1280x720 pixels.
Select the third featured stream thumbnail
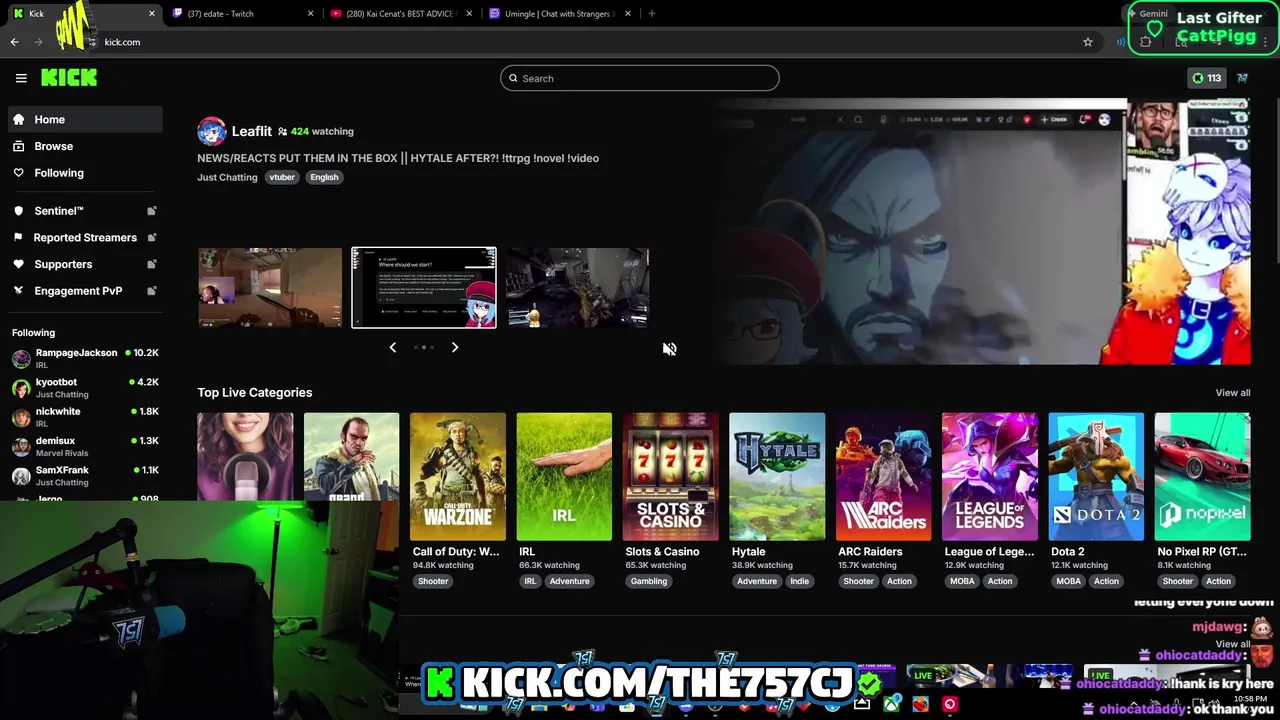577,288
